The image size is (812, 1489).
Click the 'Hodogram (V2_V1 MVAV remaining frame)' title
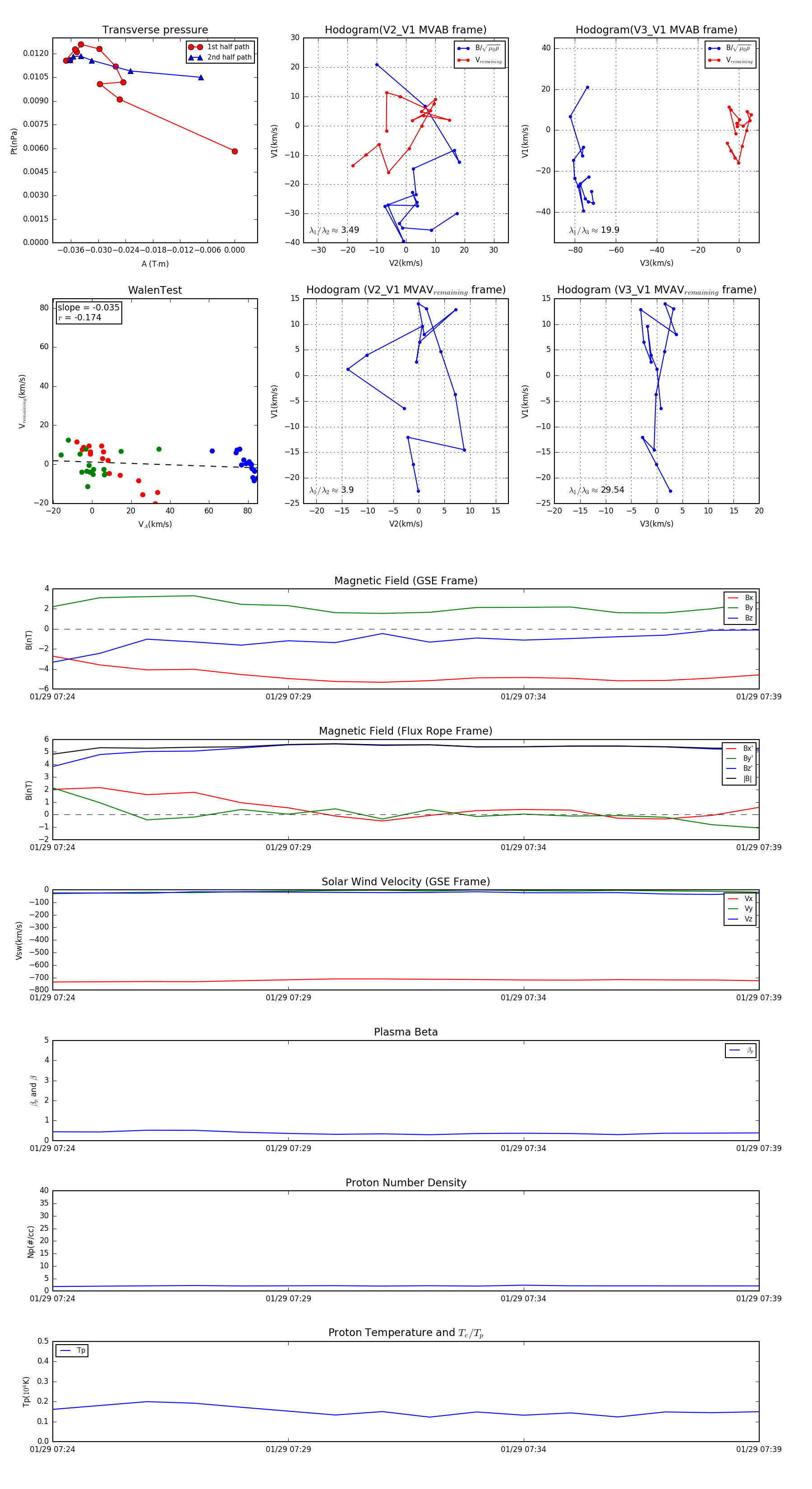tap(406, 290)
